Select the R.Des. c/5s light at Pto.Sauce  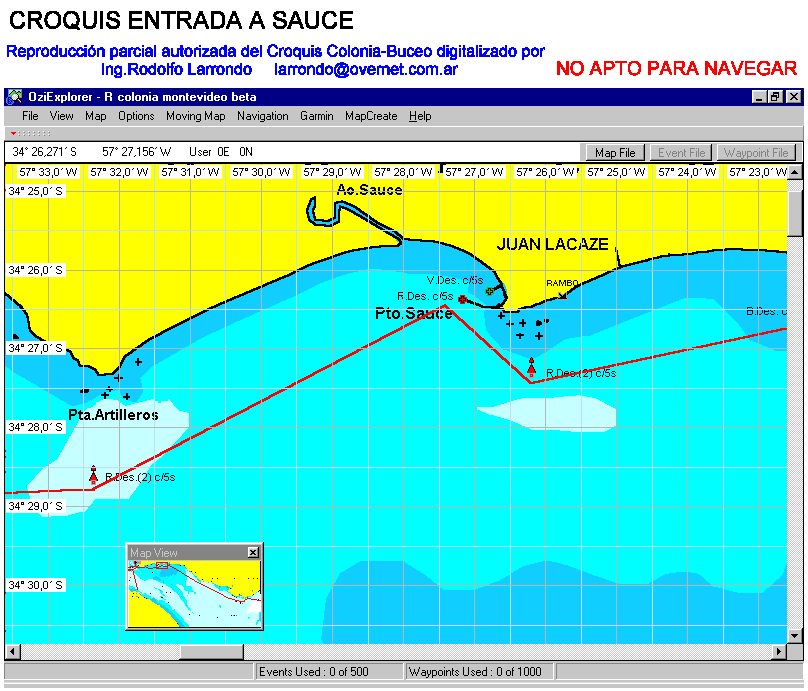pos(462,298)
